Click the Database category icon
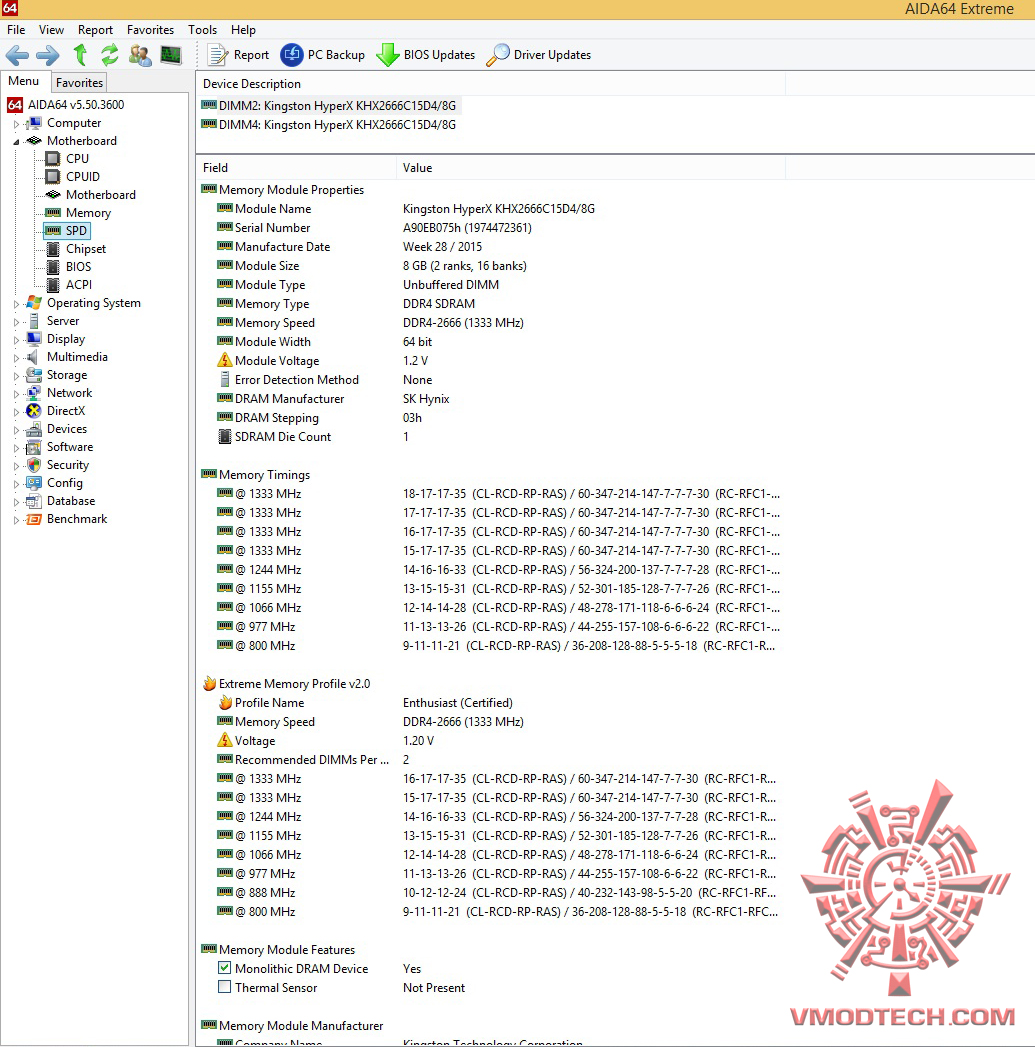 coord(33,501)
